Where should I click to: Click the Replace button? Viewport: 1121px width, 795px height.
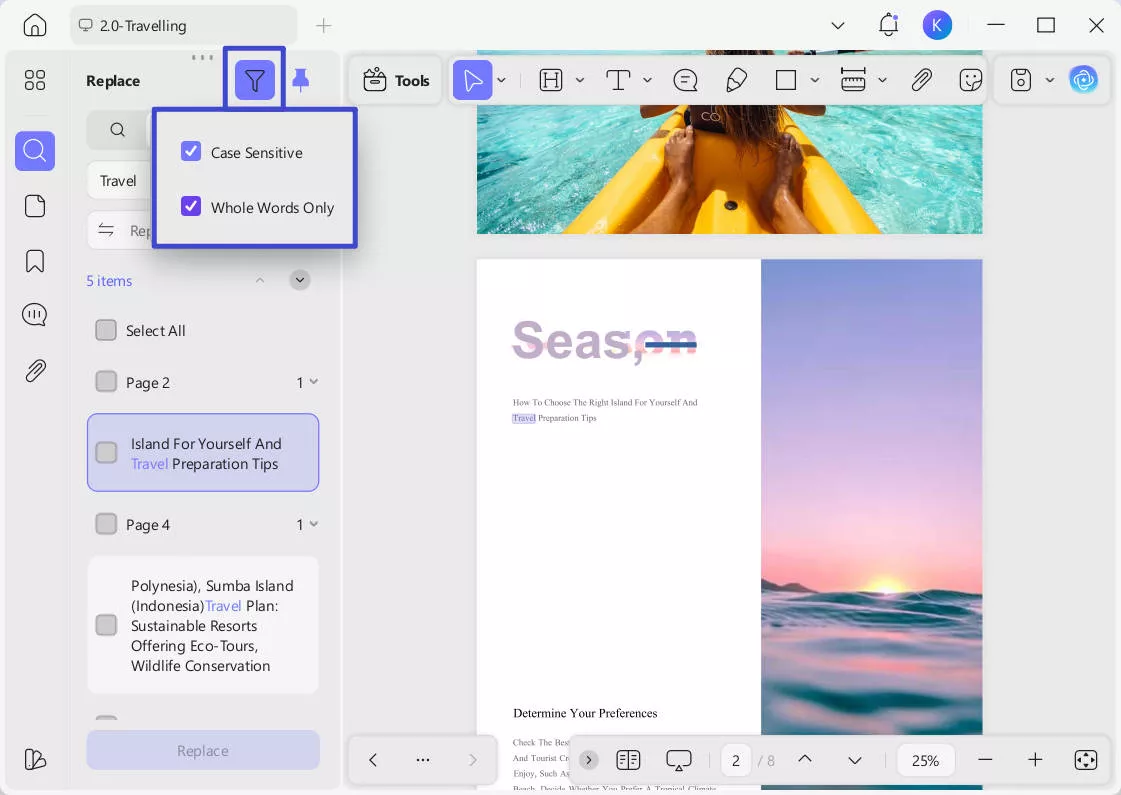tap(203, 750)
